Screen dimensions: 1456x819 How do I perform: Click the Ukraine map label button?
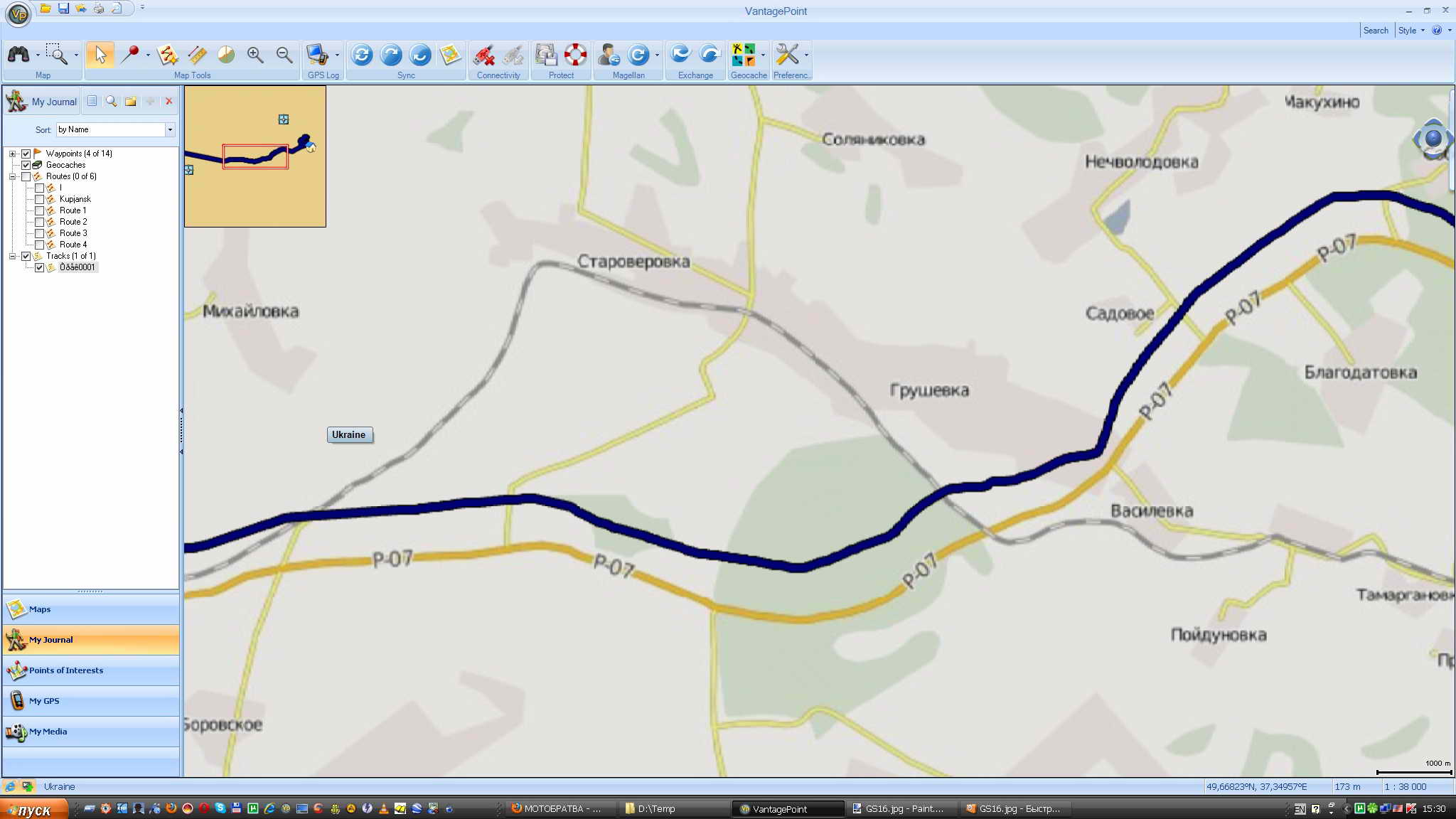click(349, 434)
